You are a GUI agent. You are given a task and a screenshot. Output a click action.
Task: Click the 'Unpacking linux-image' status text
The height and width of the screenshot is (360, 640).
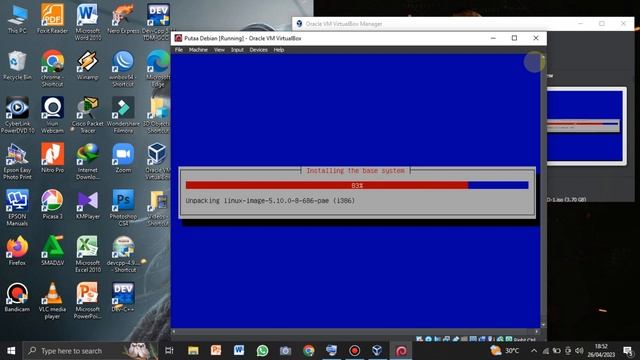(x=270, y=200)
